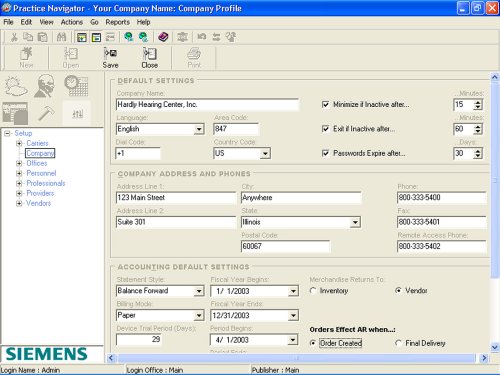
Task: Click the Save toolbar button
Action: pos(110,58)
